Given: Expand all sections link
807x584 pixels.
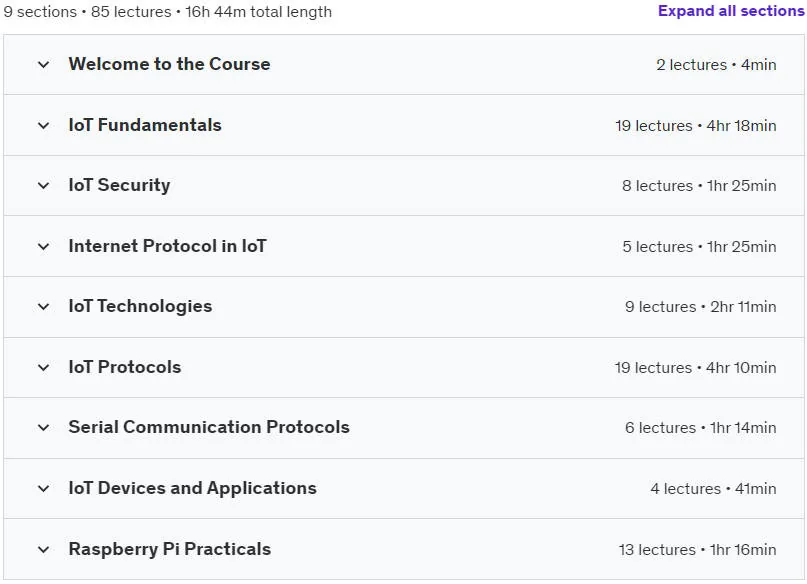Looking at the screenshot, I should coord(731,11).
